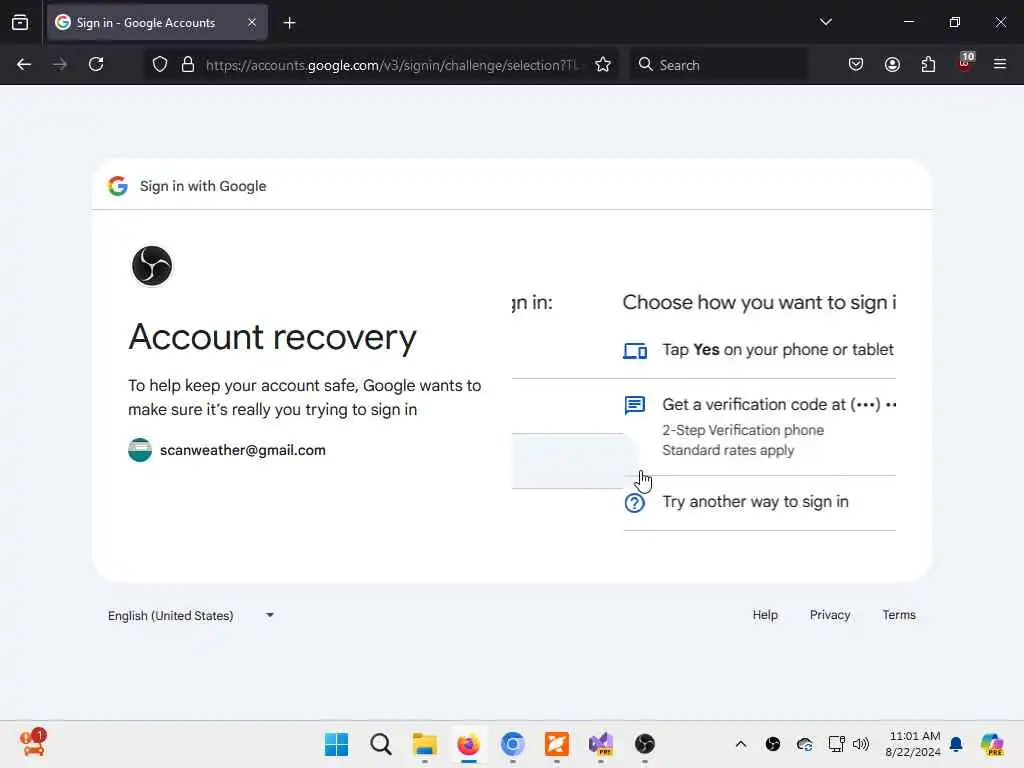Open network status tray icon
Screen dimensions: 1024x768
pyautogui.click(x=836, y=744)
